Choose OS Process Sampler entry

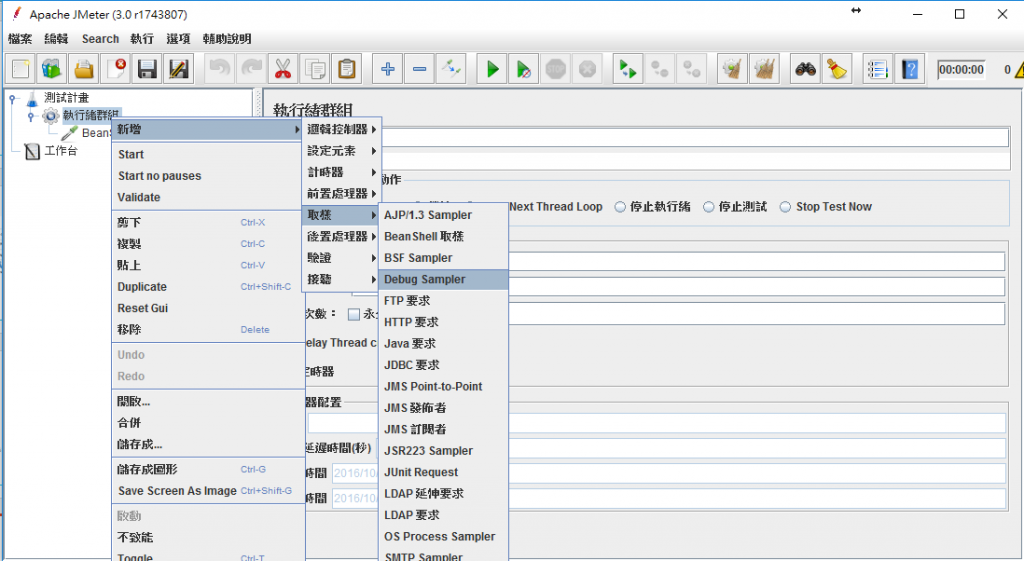[443, 537]
